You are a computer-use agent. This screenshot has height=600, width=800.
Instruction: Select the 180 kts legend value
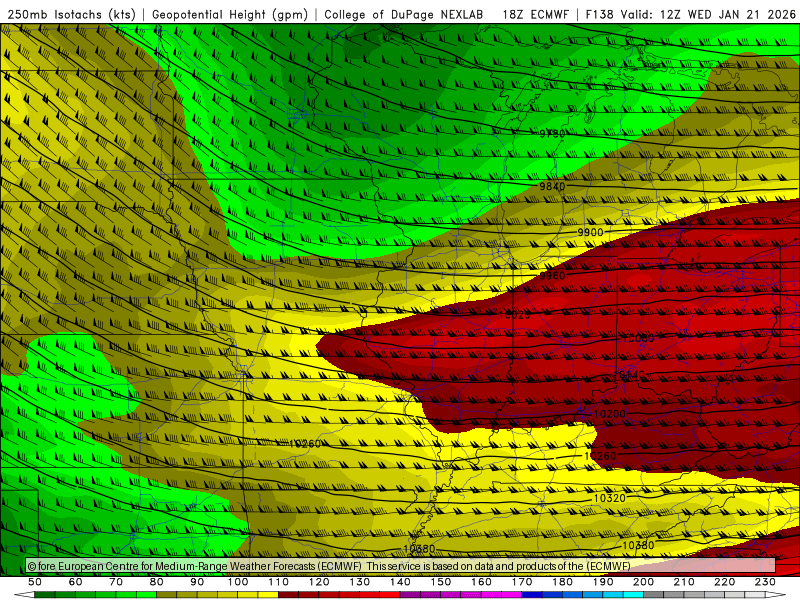(562, 582)
